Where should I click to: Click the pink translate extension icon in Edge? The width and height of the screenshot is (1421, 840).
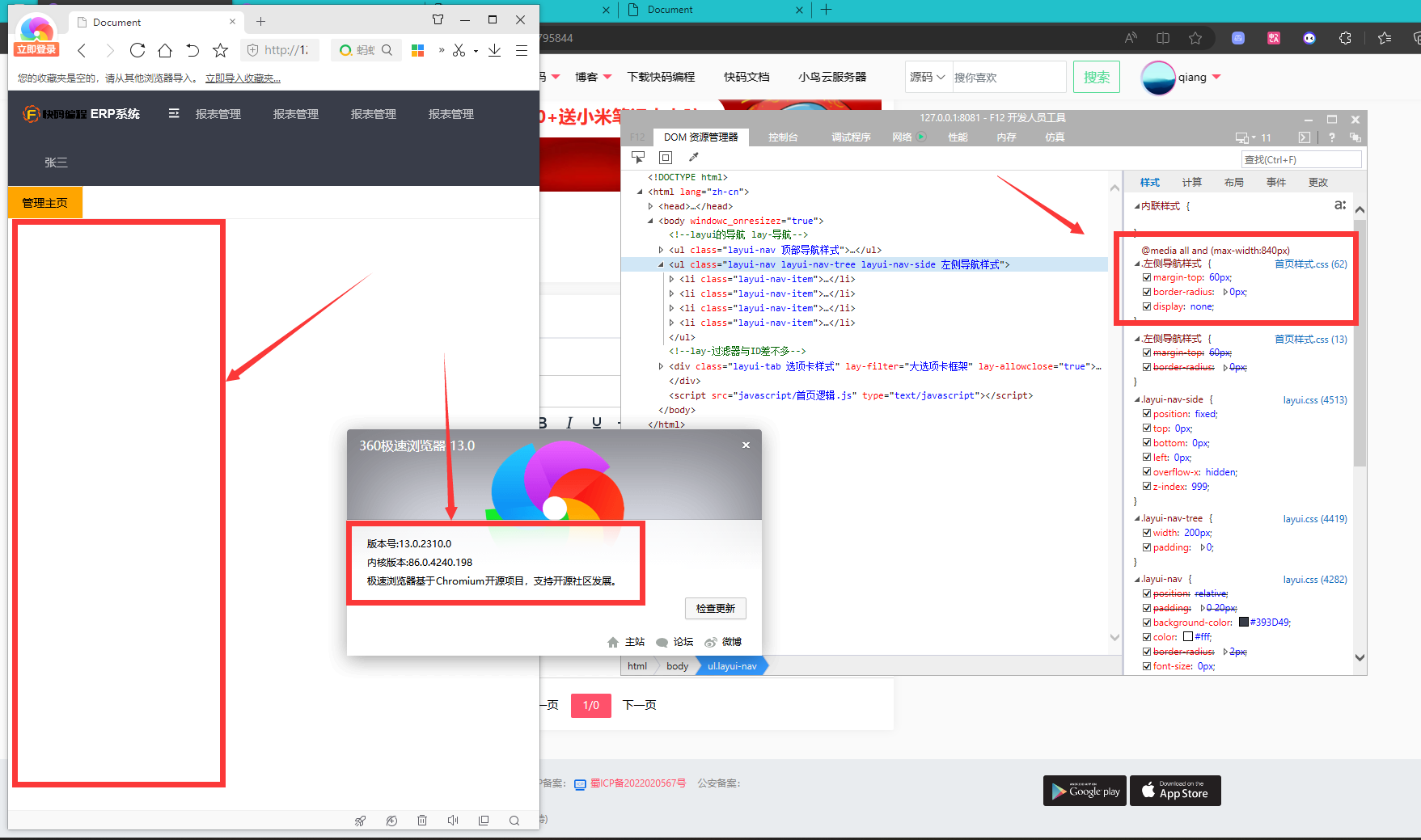(x=1274, y=38)
